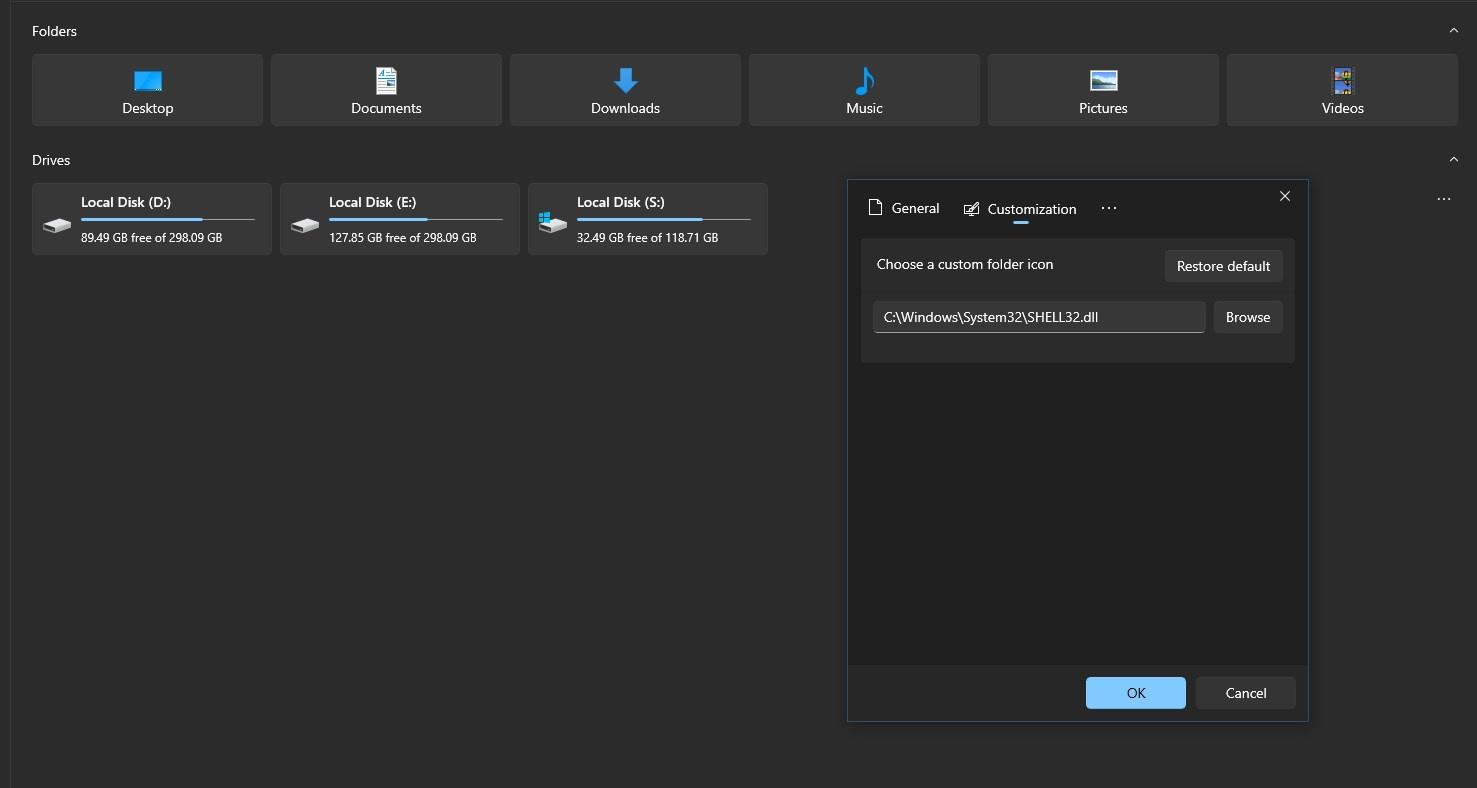The height and width of the screenshot is (788, 1477).
Task: Close the properties dialog
Action: (x=1285, y=196)
